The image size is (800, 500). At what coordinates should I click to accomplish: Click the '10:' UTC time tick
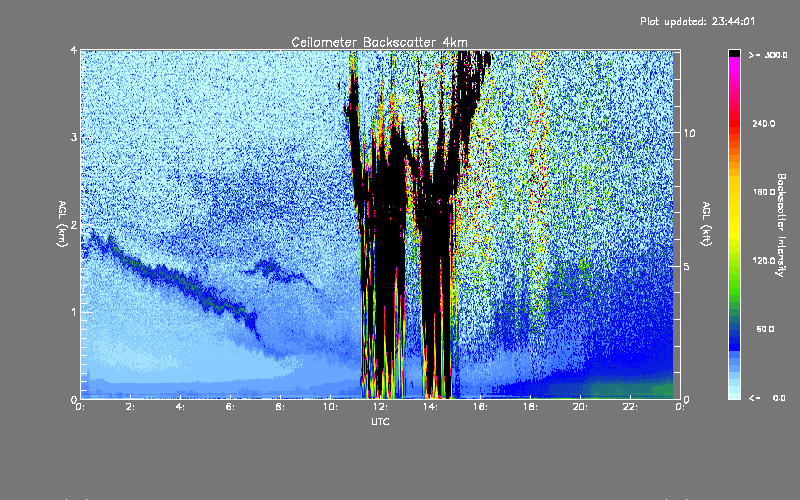[x=330, y=407]
